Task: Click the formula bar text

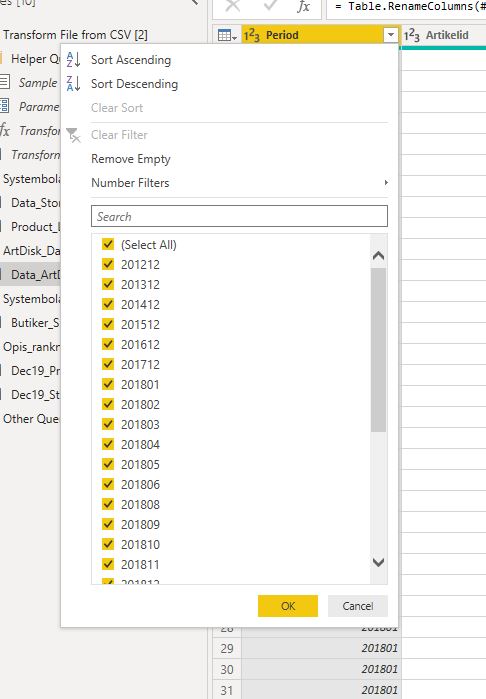Action: click(x=410, y=6)
